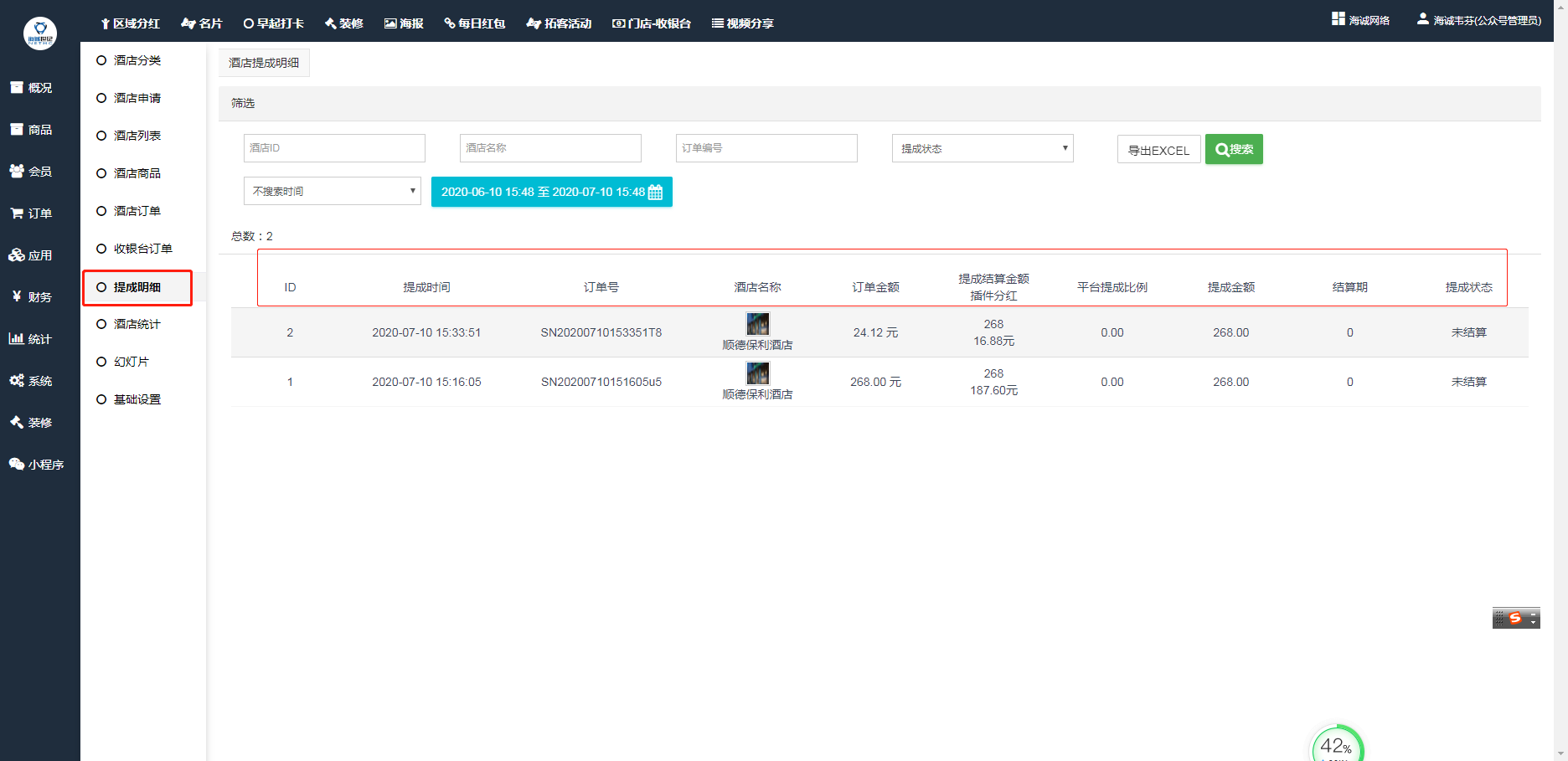
Task: Click the 42% circular progress indicator
Action: coord(1336,745)
